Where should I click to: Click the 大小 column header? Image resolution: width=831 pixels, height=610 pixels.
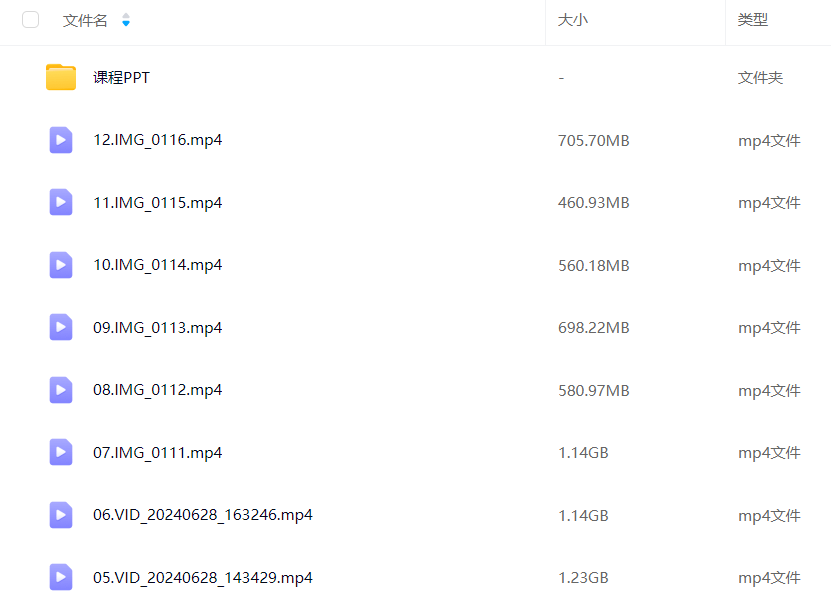[x=573, y=20]
